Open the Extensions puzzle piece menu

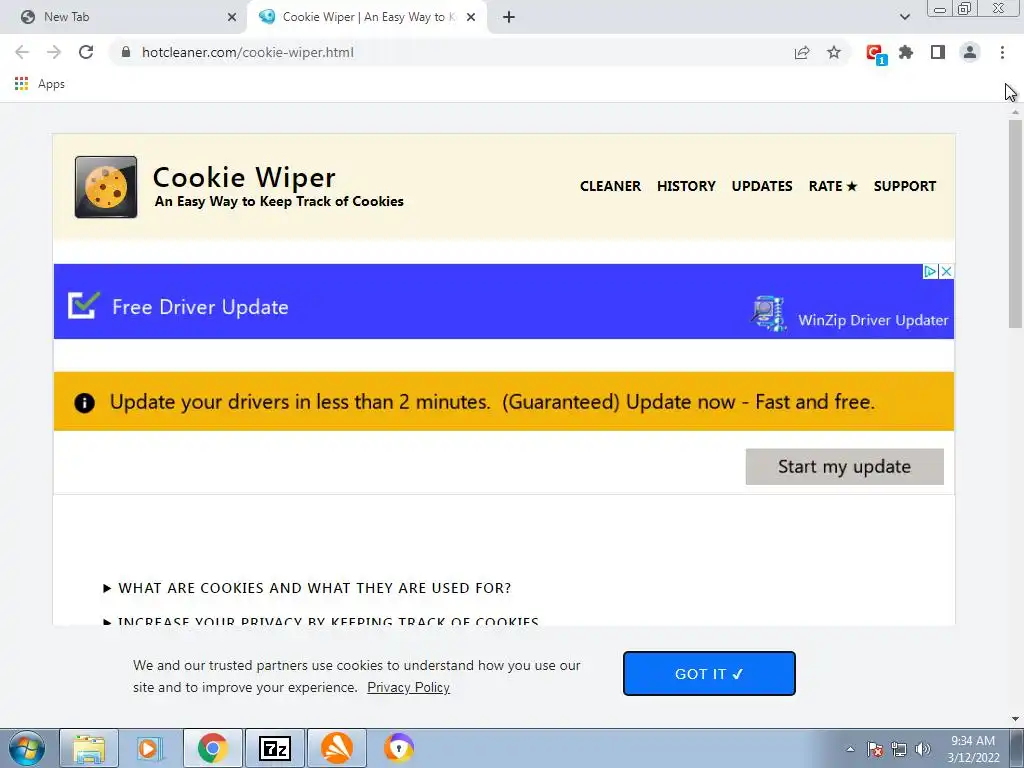coord(906,52)
